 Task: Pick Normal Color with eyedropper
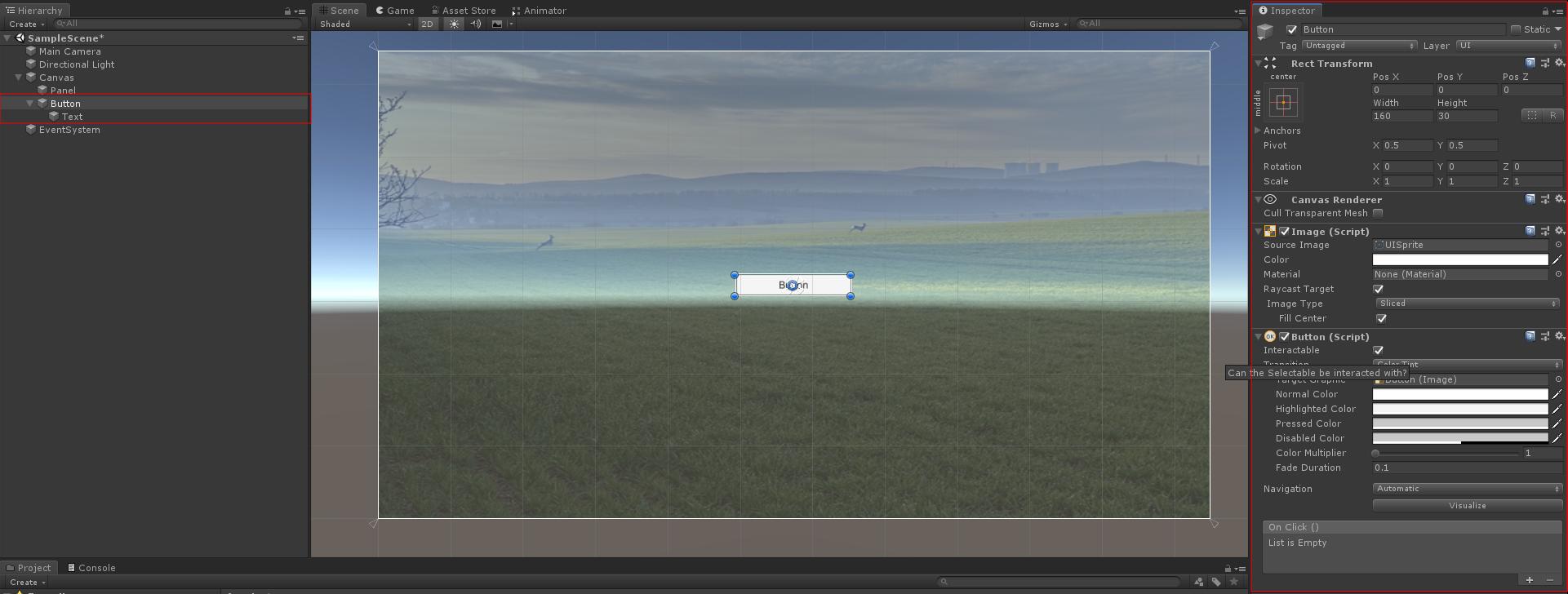1557,394
